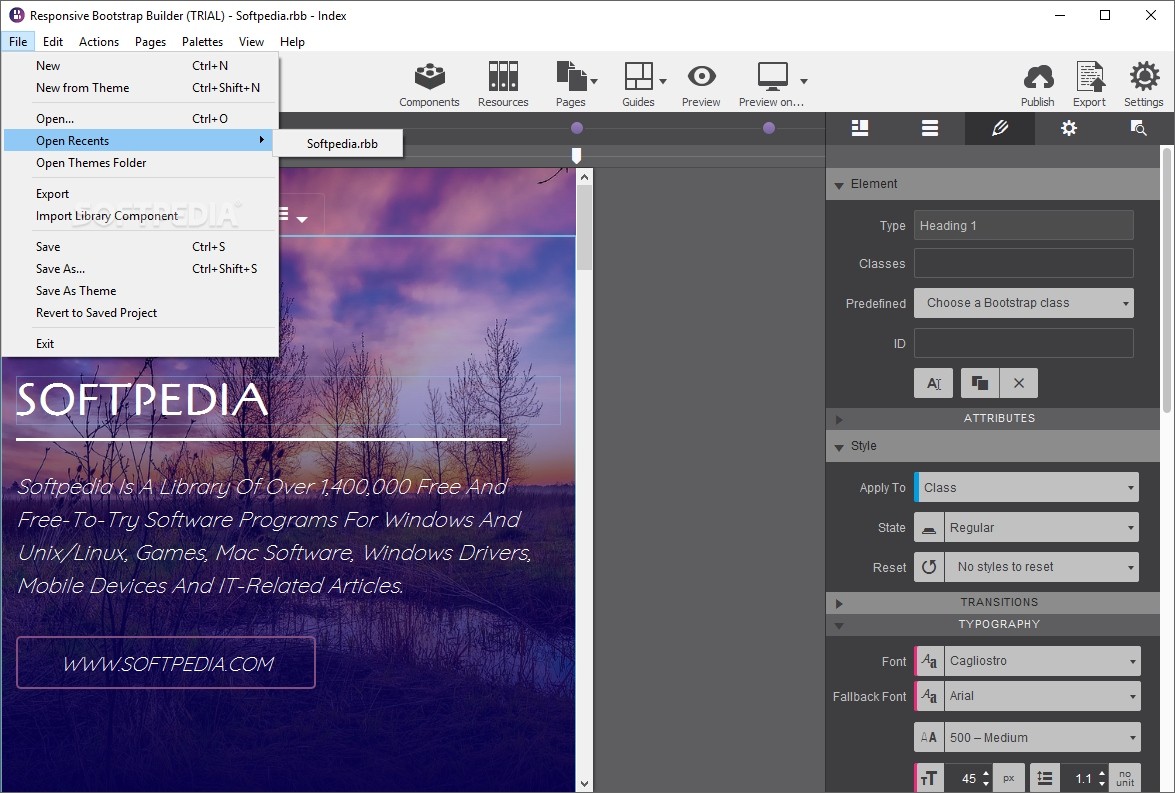Viewport: 1175px width, 793px height.
Task: Collapse the Element section
Action: pyautogui.click(x=839, y=184)
